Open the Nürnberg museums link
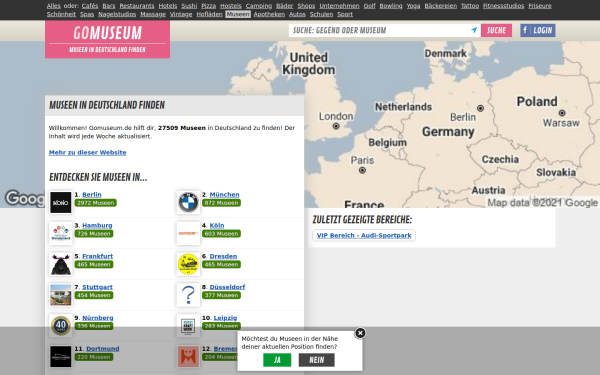 click(x=98, y=318)
